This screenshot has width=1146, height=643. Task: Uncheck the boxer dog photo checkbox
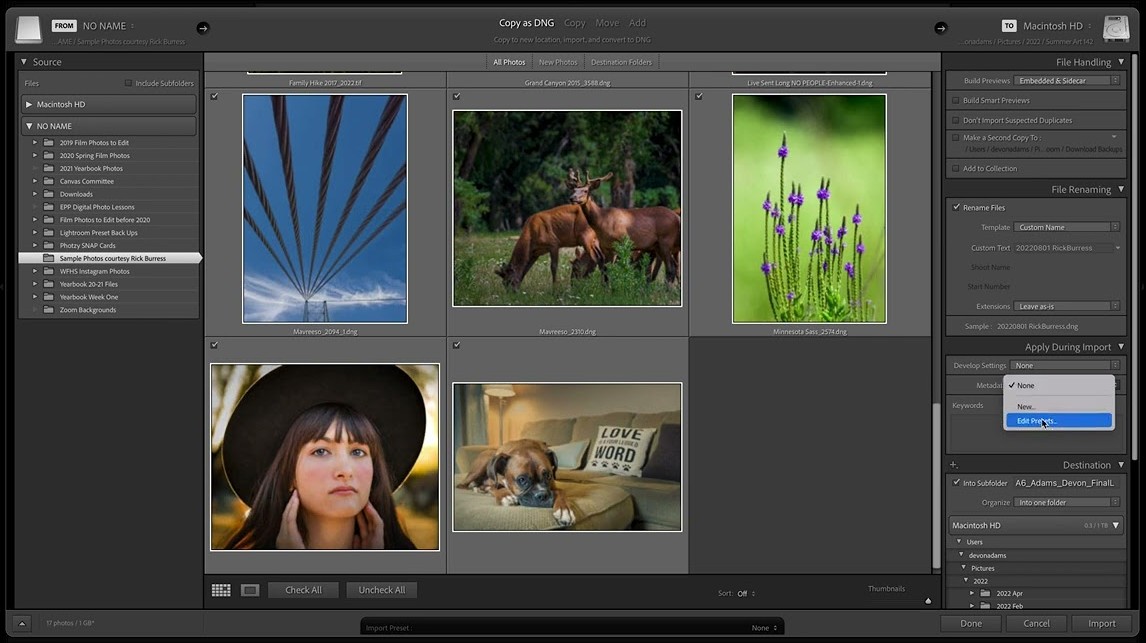tap(457, 345)
